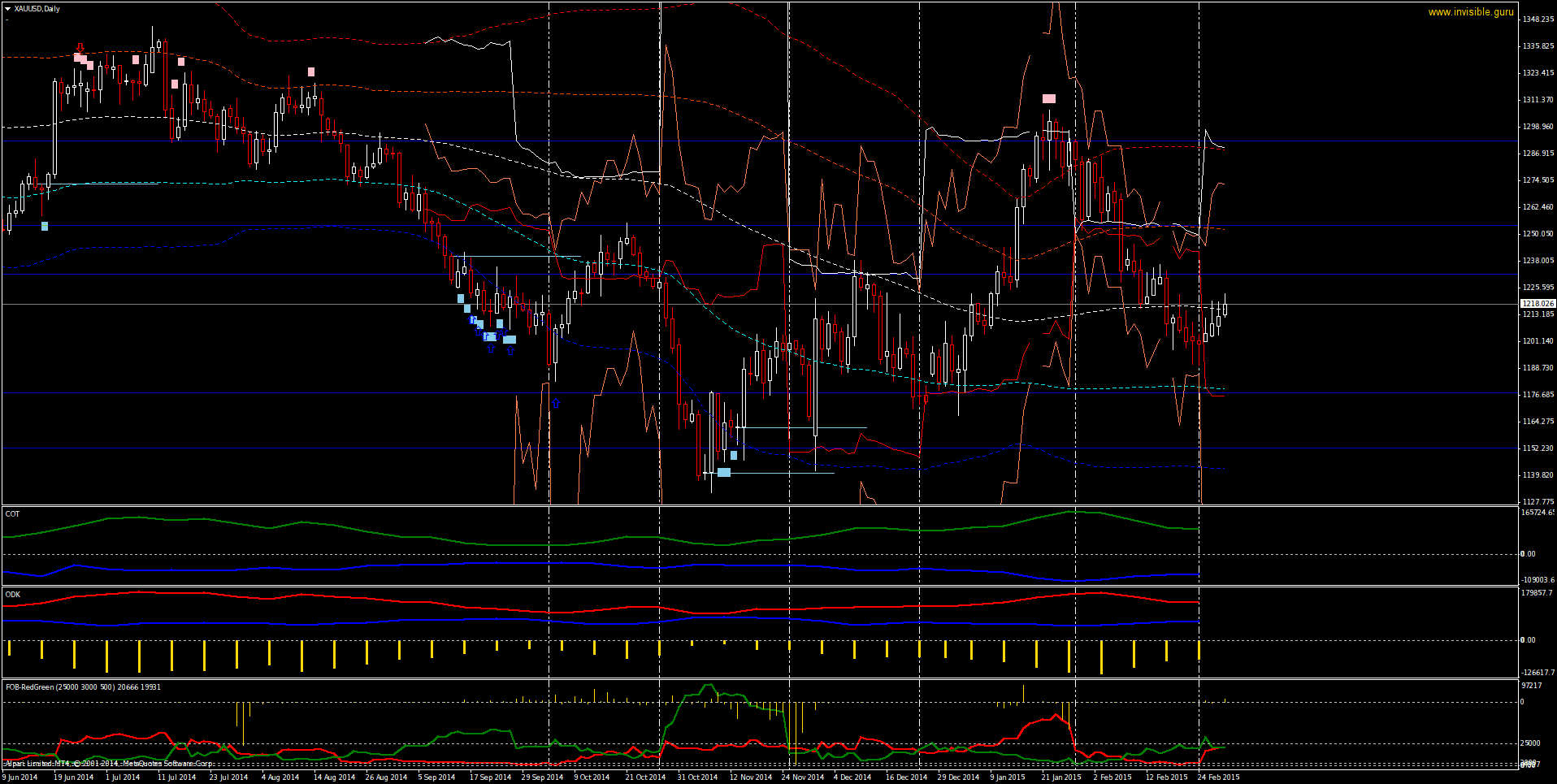This screenshot has width=1557, height=784.
Task: Click price scale value 1201.140
Action: click(x=1538, y=340)
